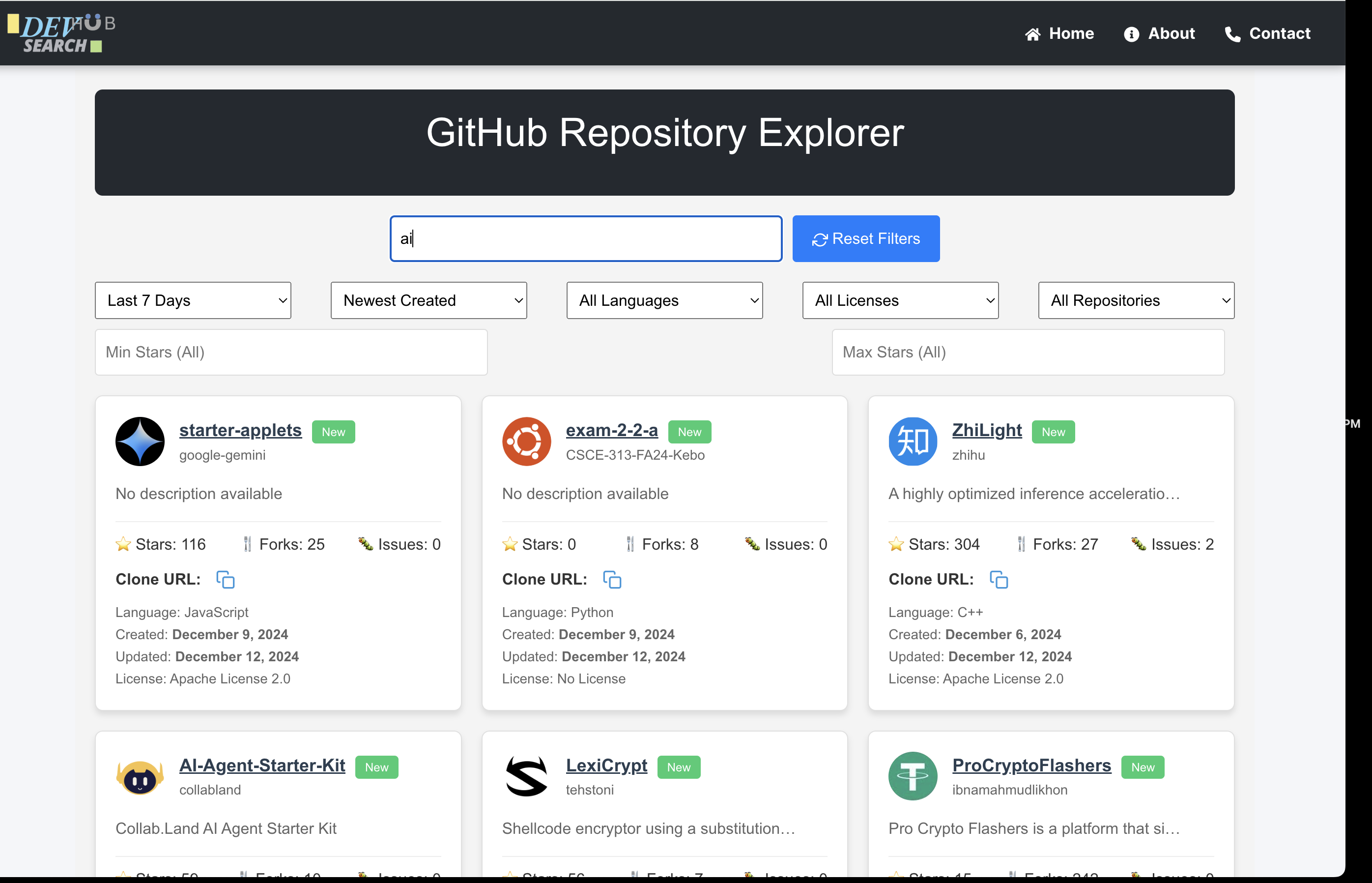The image size is (1372, 883).
Task: Open the About page
Action: [1159, 34]
